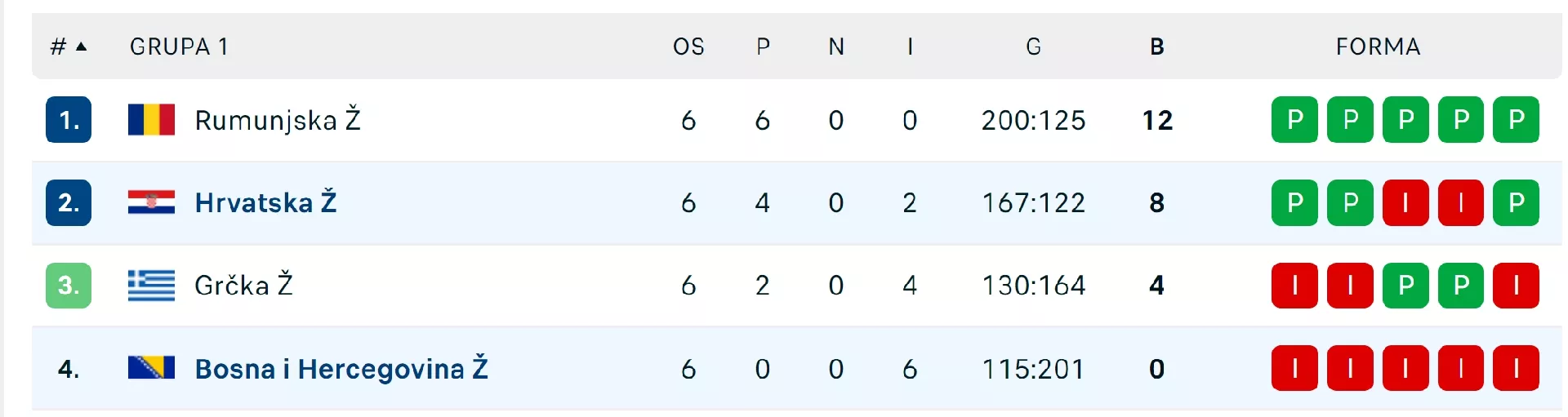The image size is (1568, 417).
Task: Sort standings by B points header
Action: pyautogui.click(x=1156, y=47)
